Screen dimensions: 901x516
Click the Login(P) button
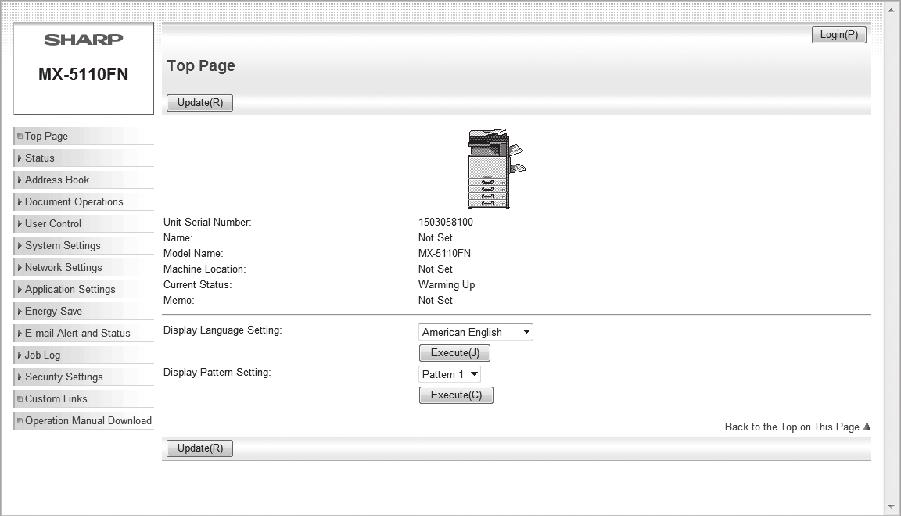[839, 34]
